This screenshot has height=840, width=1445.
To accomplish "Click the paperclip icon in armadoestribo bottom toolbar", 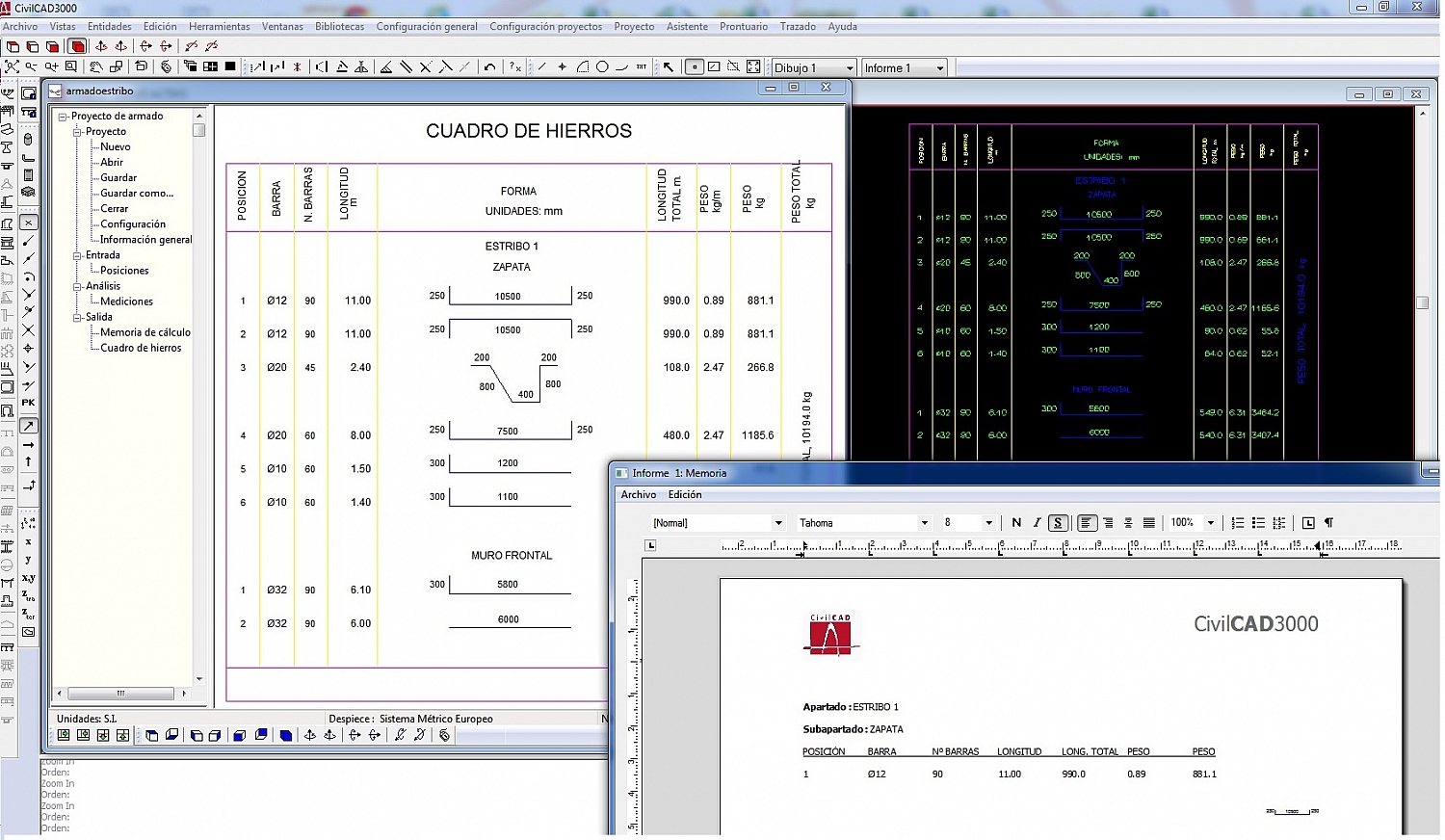I will click(444, 735).
